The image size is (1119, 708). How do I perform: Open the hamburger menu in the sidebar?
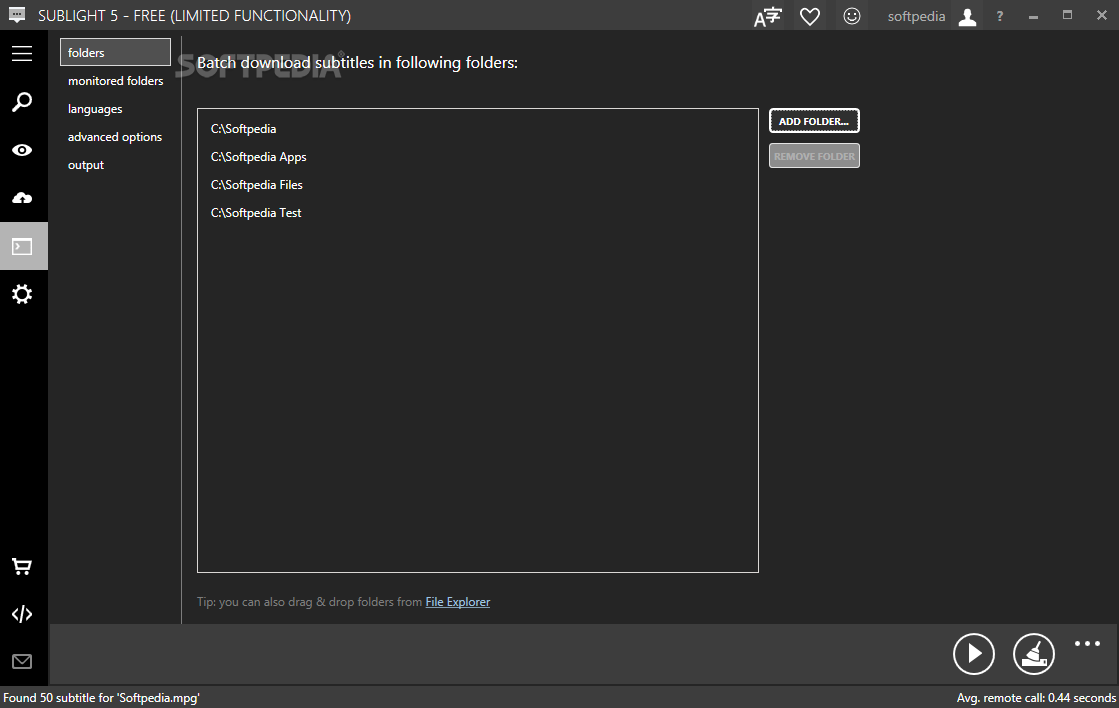[x=22, y=54]
